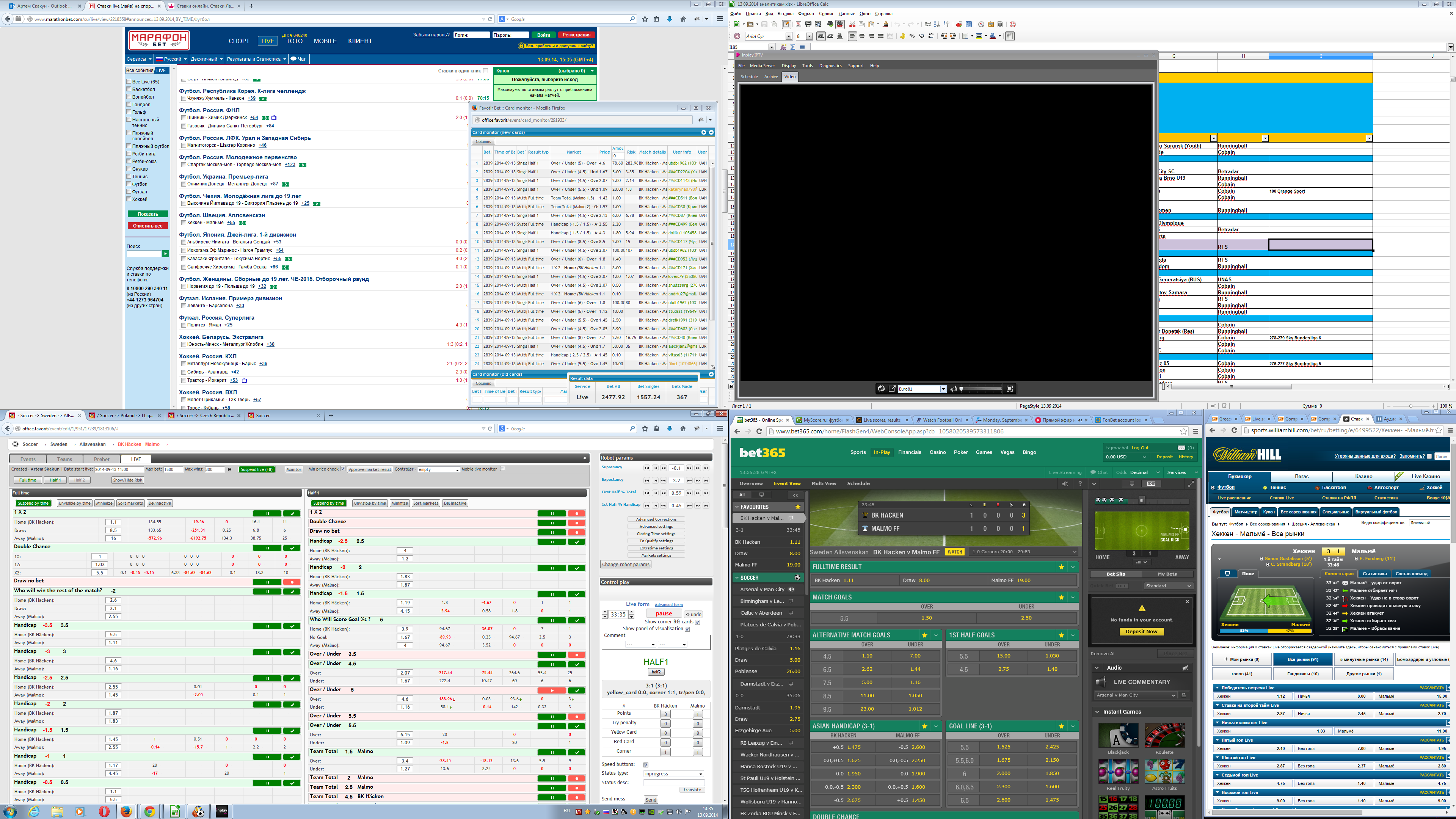The image size is (1456, 819).
Task: Click the Status desc input field
Action: (674, 783)
